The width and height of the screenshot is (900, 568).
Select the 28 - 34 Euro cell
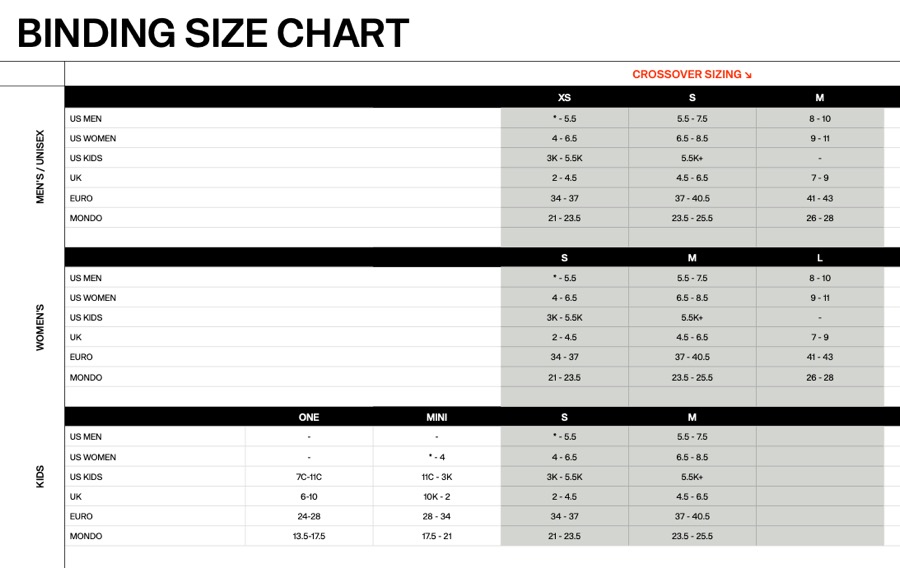[436, 517]
